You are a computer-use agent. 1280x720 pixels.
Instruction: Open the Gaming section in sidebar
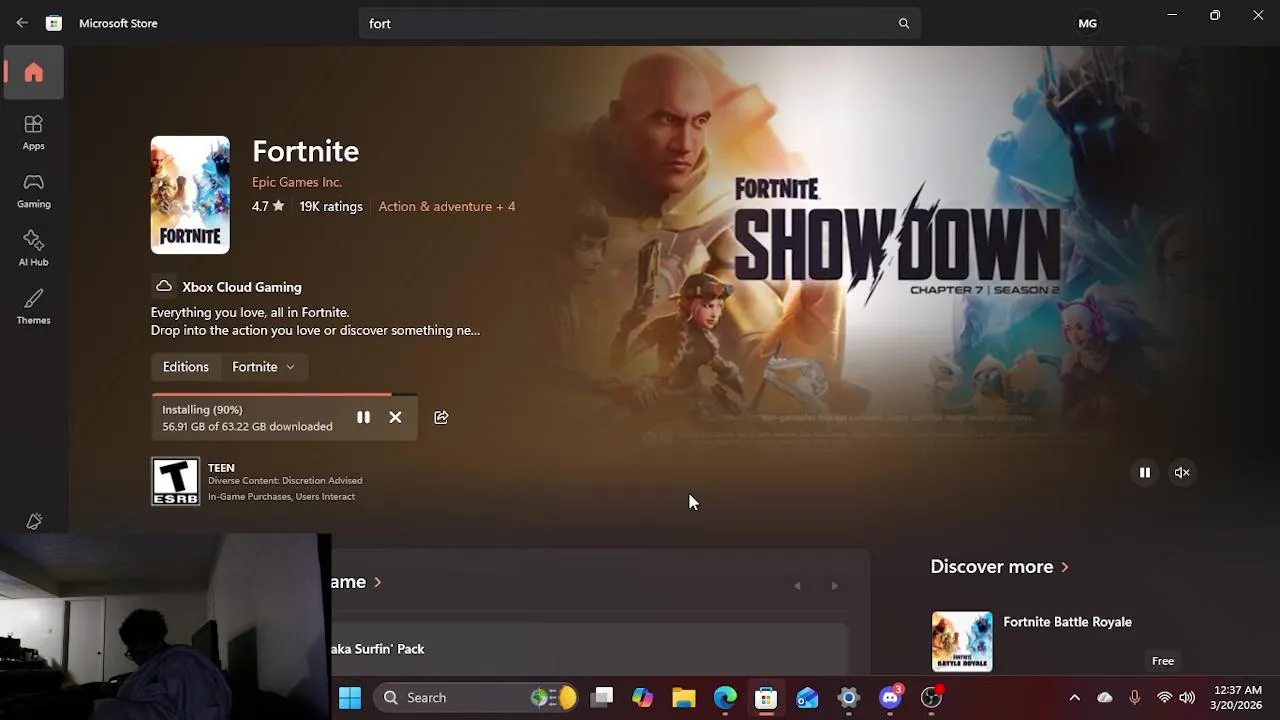click(34, 190)
